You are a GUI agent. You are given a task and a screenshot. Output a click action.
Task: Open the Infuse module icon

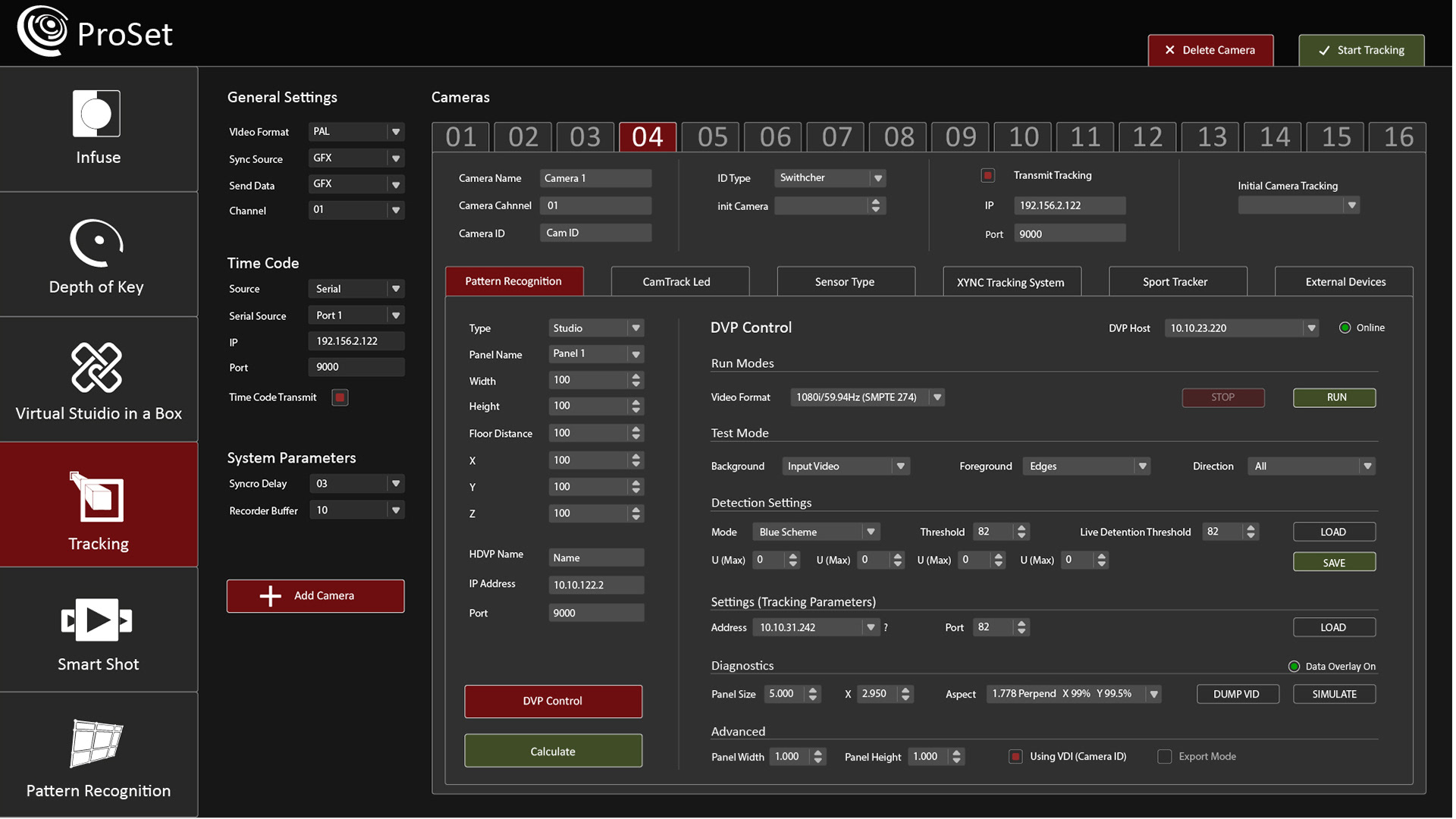[x=96, y=114]
